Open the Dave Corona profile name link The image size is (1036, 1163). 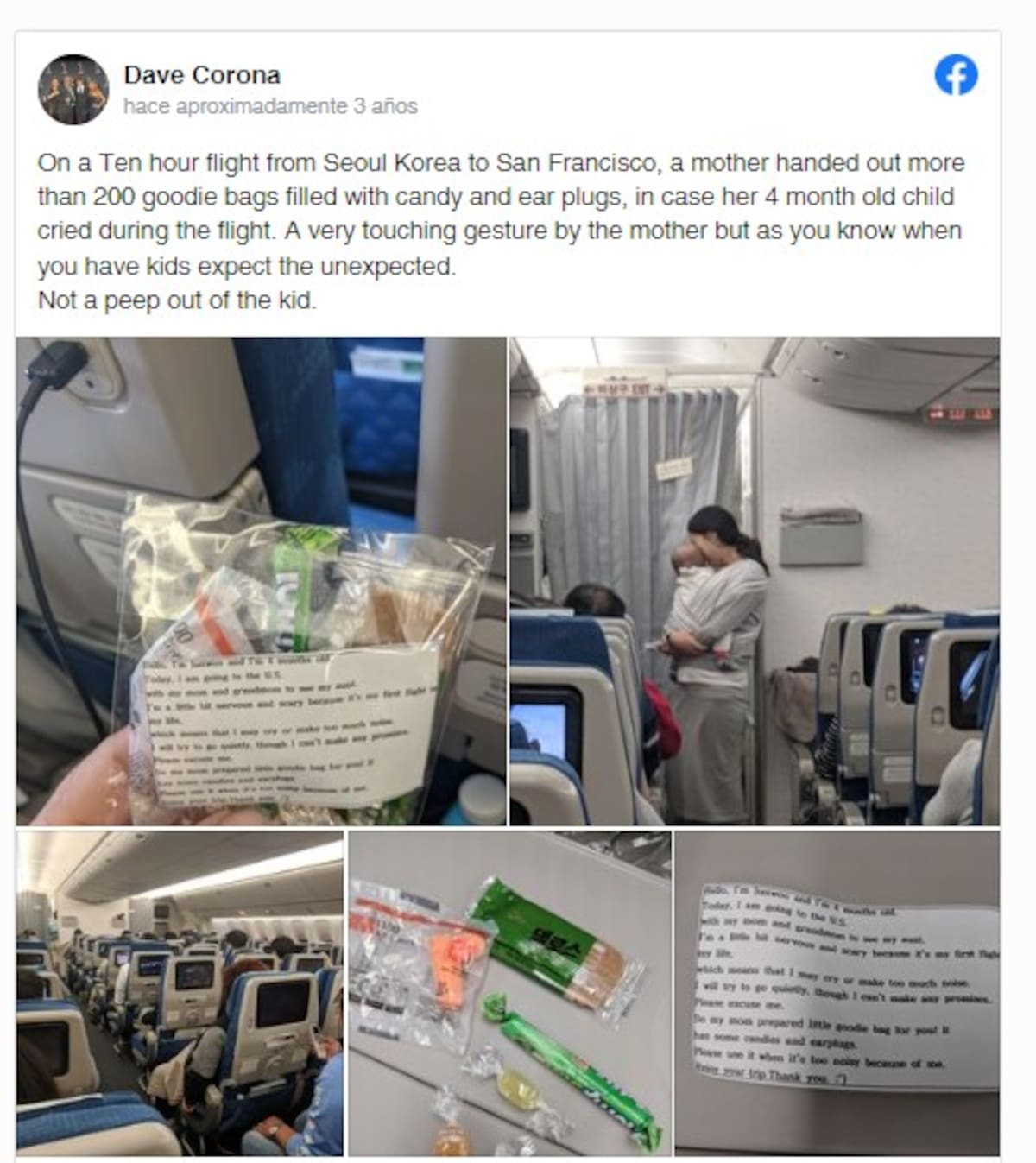(202, 75)
